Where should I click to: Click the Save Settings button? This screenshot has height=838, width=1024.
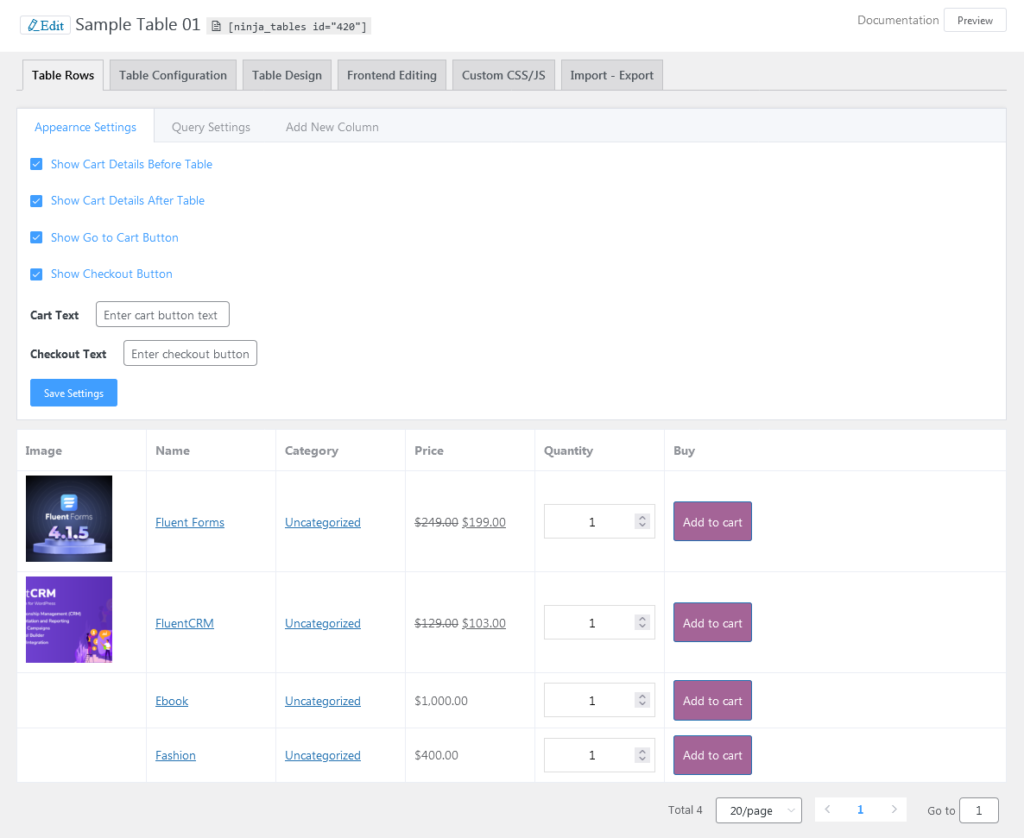click(73, 392)
